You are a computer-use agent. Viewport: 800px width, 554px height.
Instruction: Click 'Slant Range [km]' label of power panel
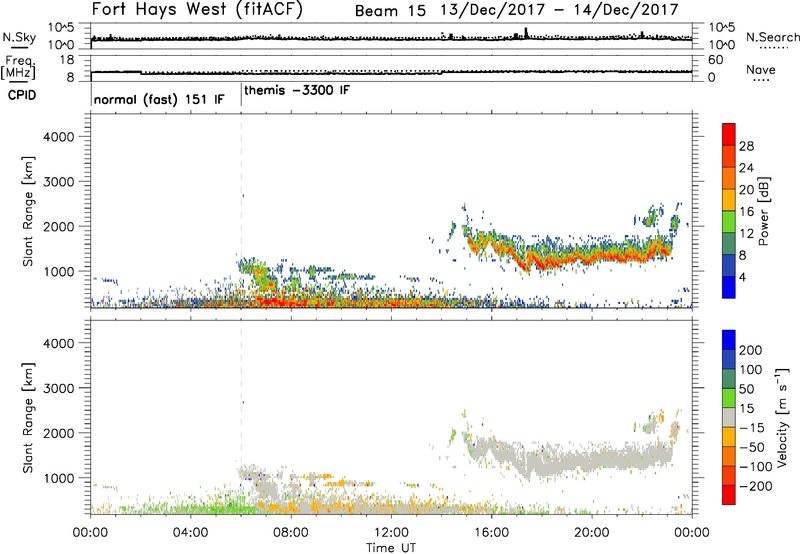coord(28,211)
